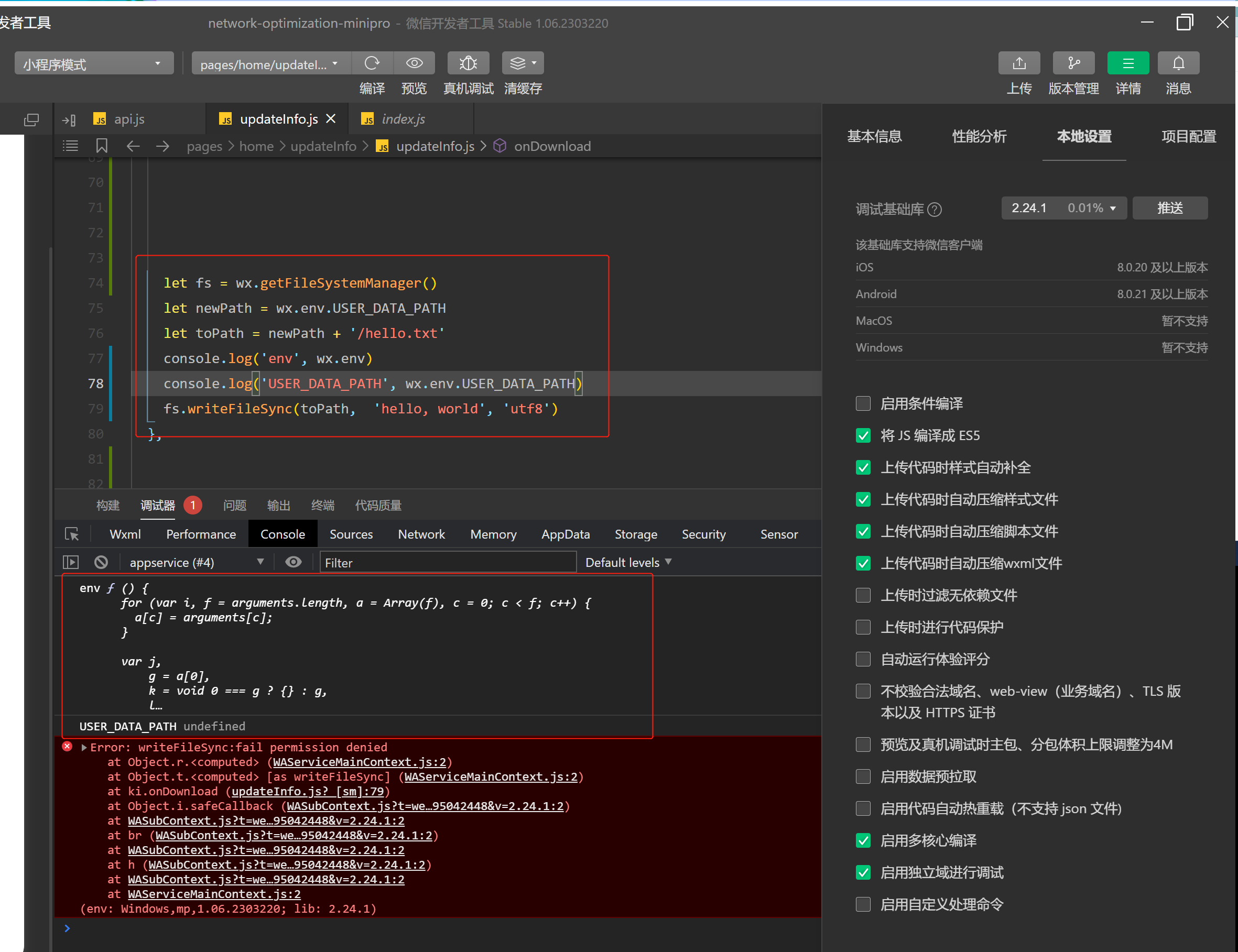Open the 项目配置 tab

tap(1188, 137)
